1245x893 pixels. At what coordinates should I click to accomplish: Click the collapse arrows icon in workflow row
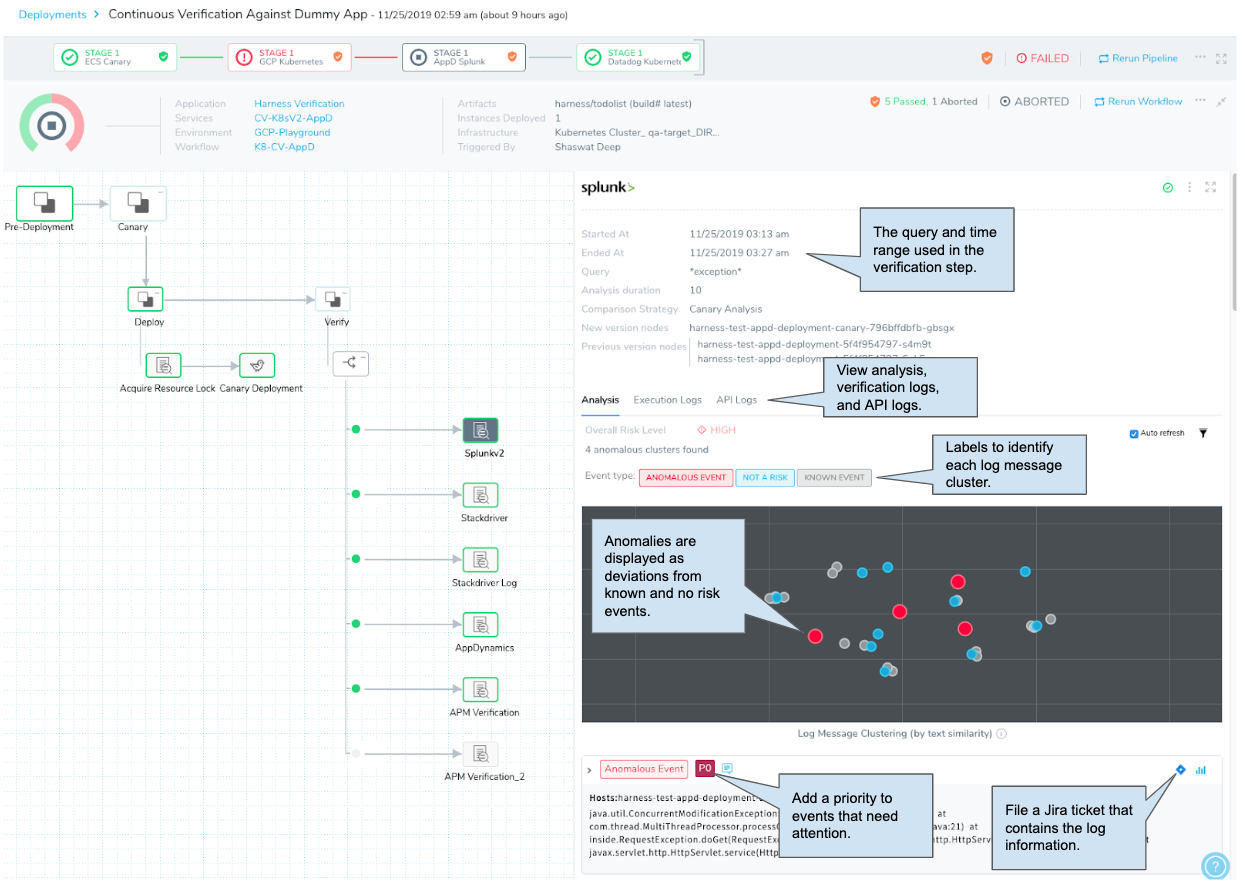pos(1221,101)
